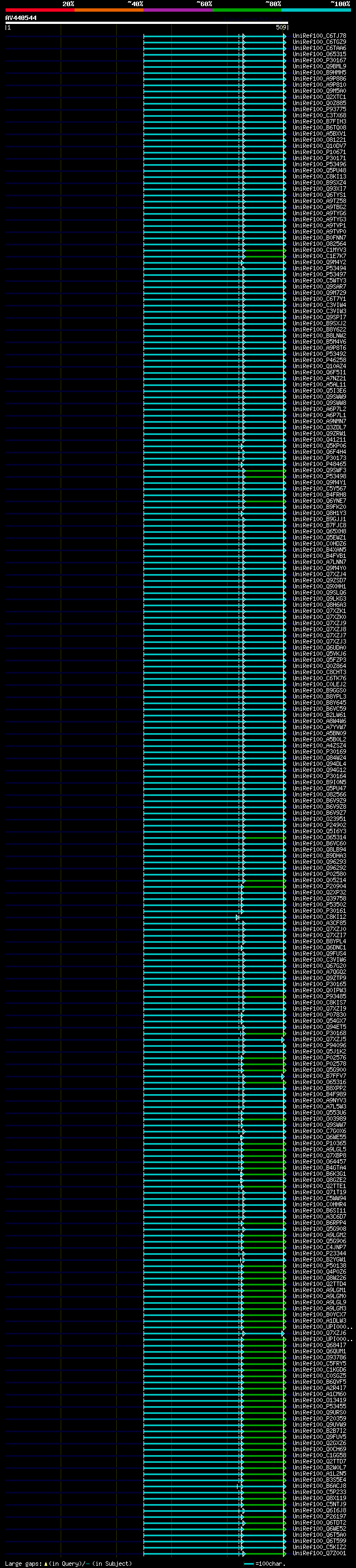Select hit UniRef100_P53502

coord(319,904)
